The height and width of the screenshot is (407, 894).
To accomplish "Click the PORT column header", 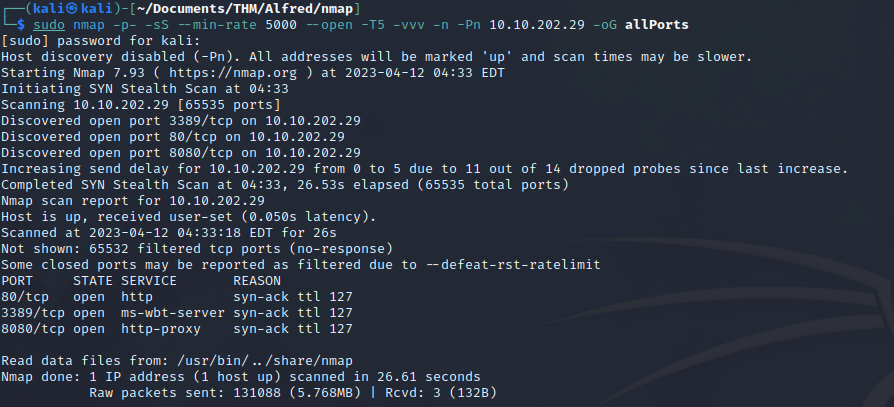I will [19, 280].
